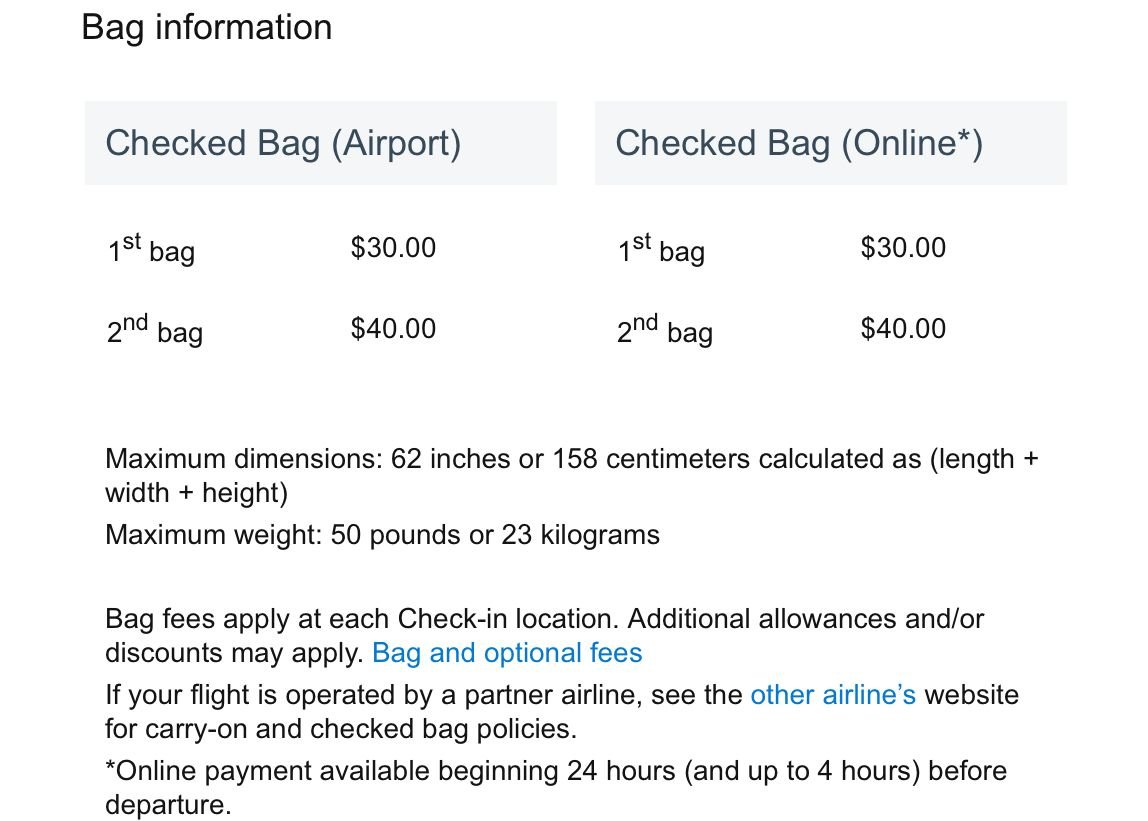Select the Checked Bag (Airport) header

283,143
